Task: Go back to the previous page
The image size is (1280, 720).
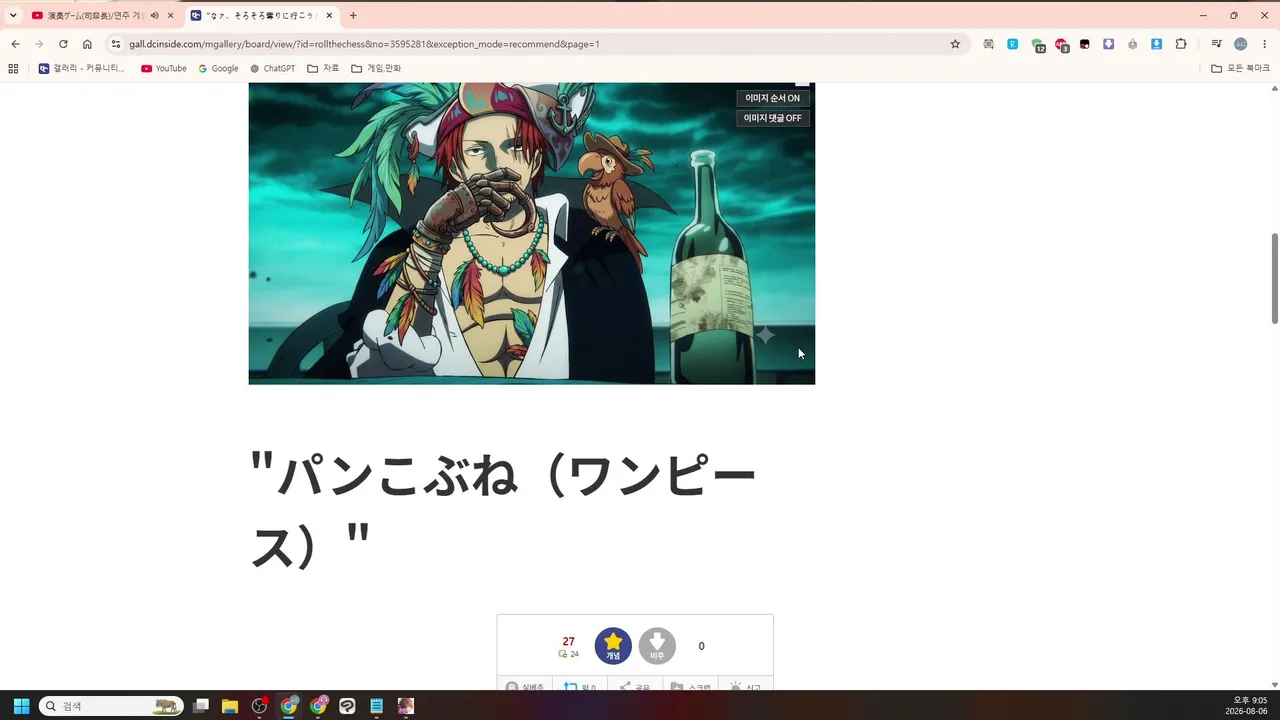Action: tap(15, 44)
